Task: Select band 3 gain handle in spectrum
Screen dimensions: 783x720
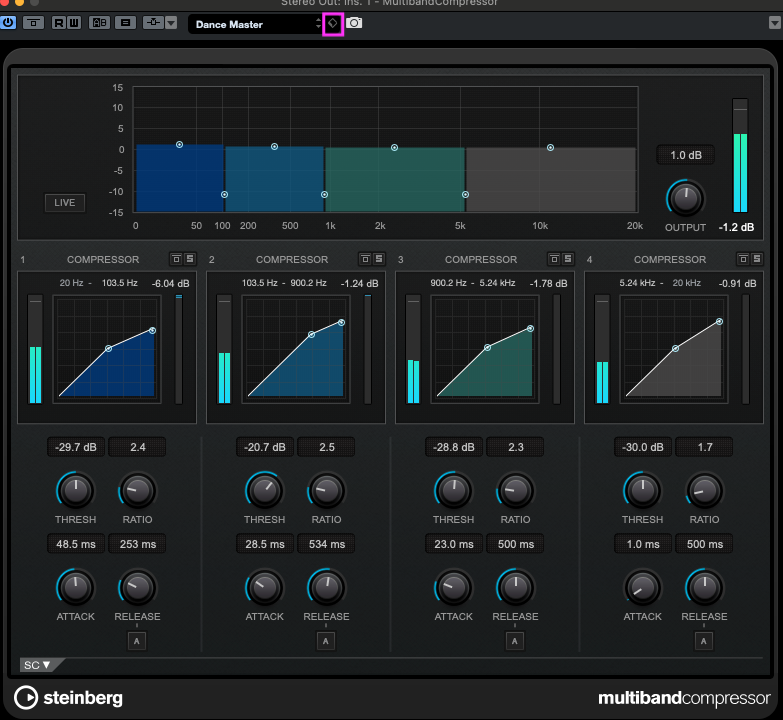Action: pyautogui.click(x=394, y=148)
